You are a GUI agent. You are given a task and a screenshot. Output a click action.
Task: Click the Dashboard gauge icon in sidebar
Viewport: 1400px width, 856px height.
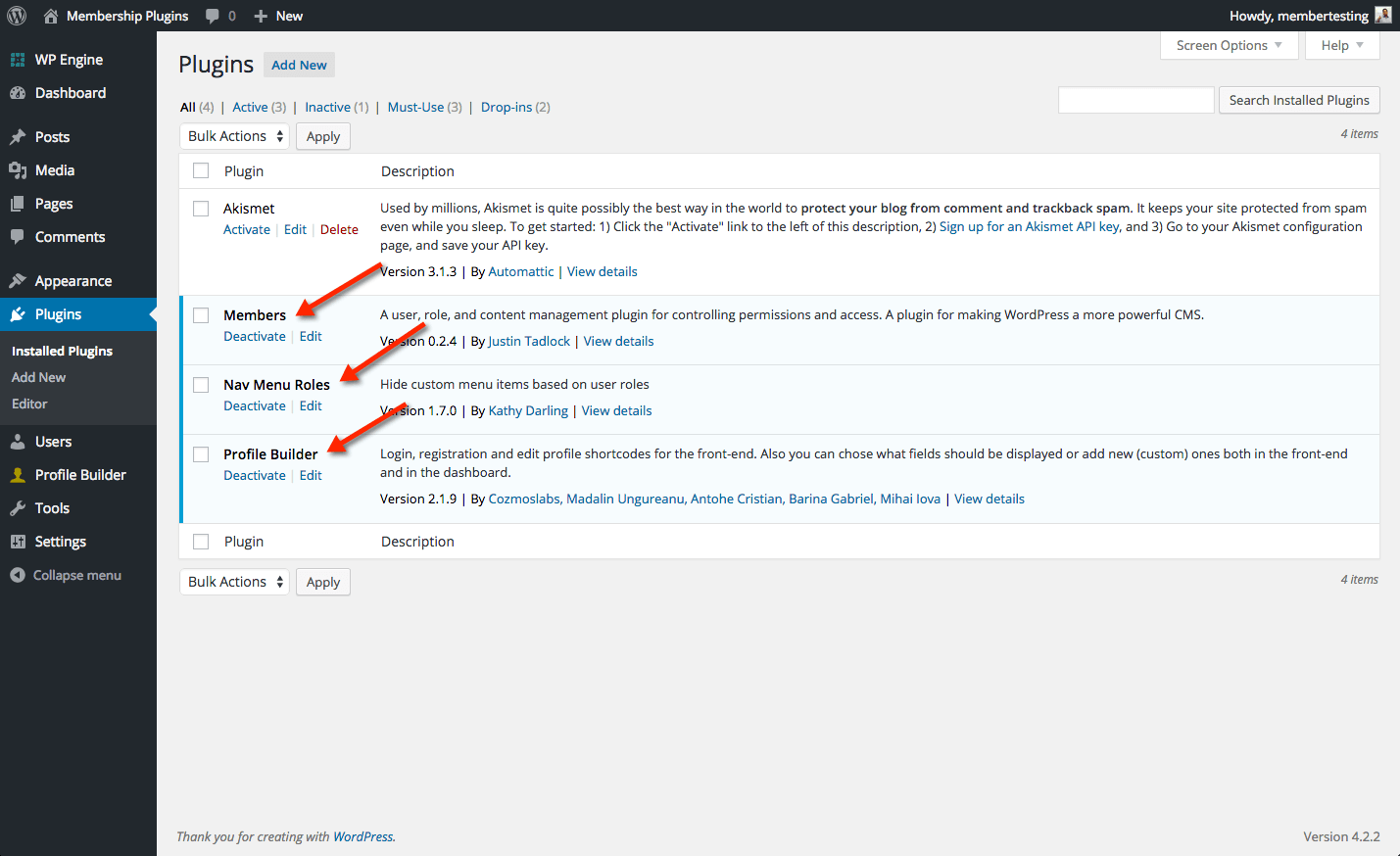18,93
